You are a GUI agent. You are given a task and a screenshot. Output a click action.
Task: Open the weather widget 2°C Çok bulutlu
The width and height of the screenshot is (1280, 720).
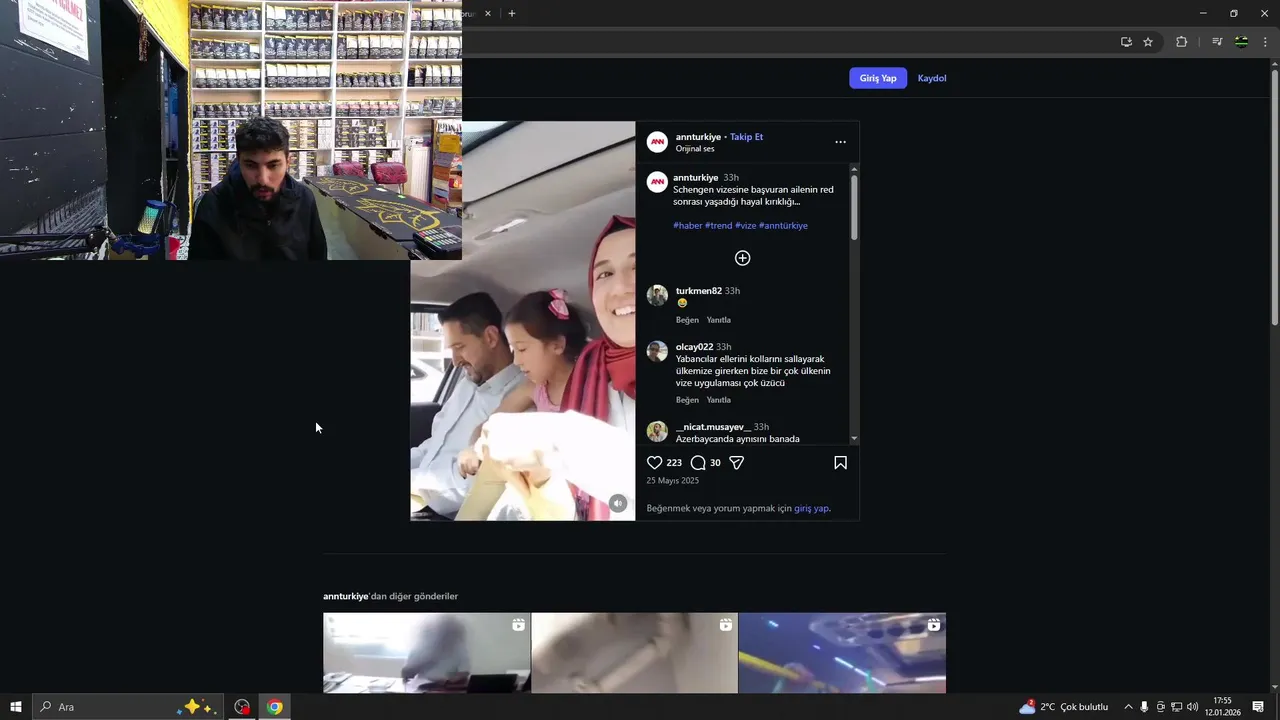pyautogui.click(x=1064, y=707)
